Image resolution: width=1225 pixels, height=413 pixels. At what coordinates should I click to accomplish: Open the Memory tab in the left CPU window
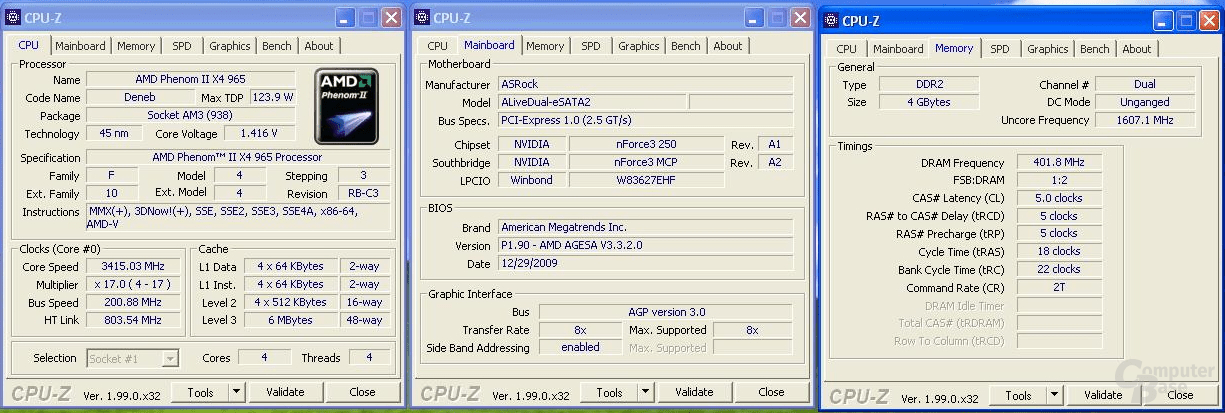(136, 46)
